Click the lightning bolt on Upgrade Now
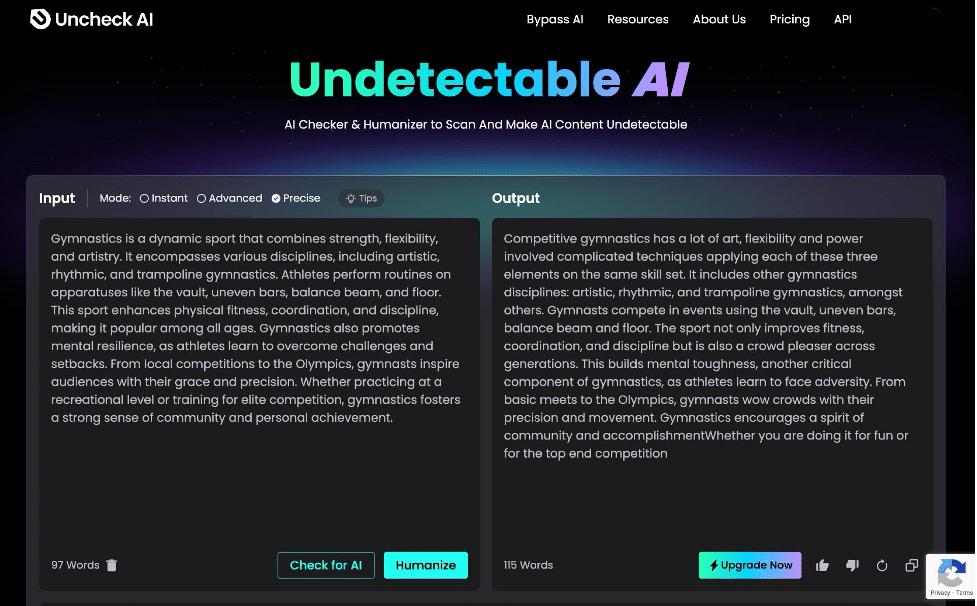977x606 pixels. click(712, 565)
